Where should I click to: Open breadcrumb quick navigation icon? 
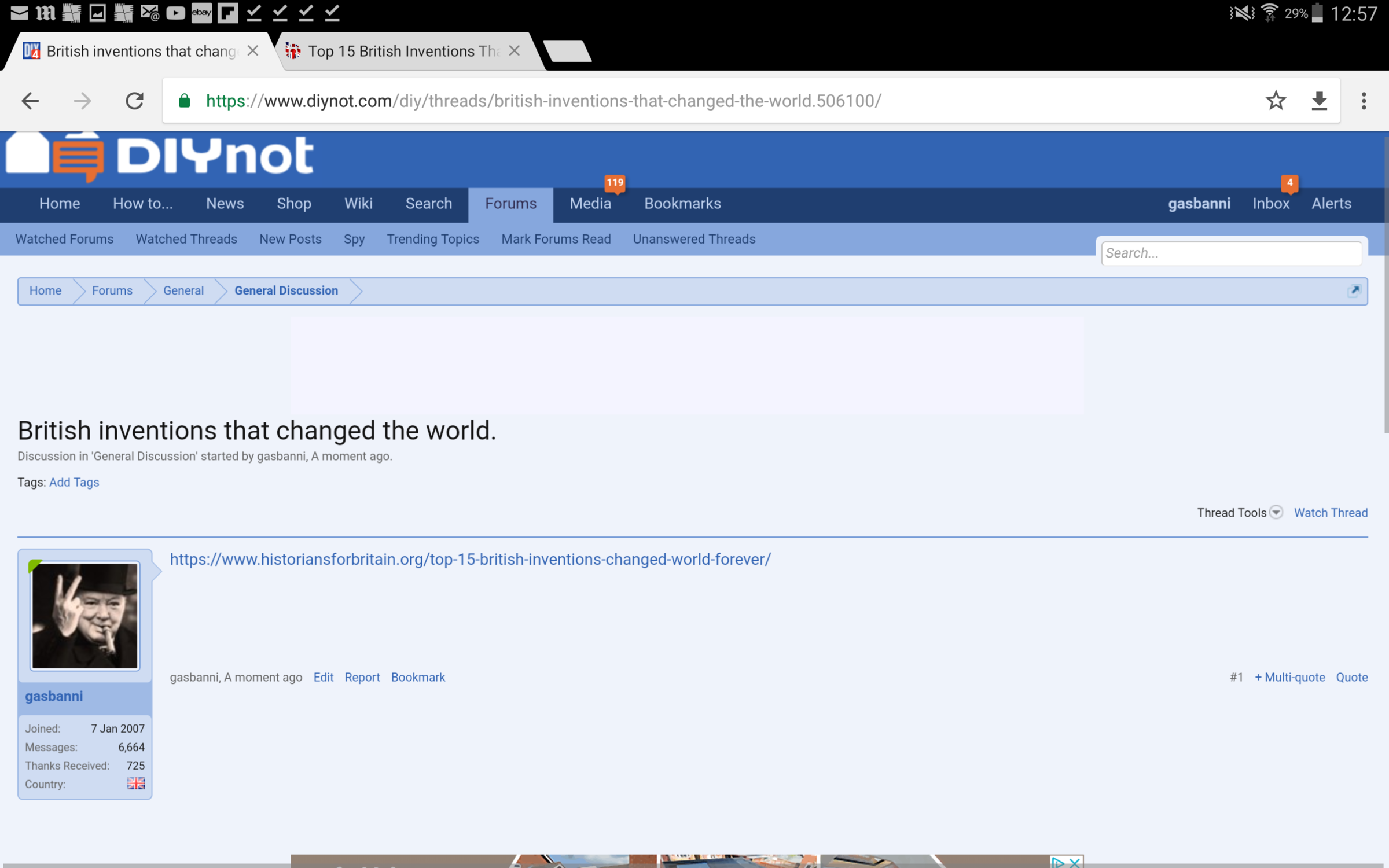(1354, 291)
